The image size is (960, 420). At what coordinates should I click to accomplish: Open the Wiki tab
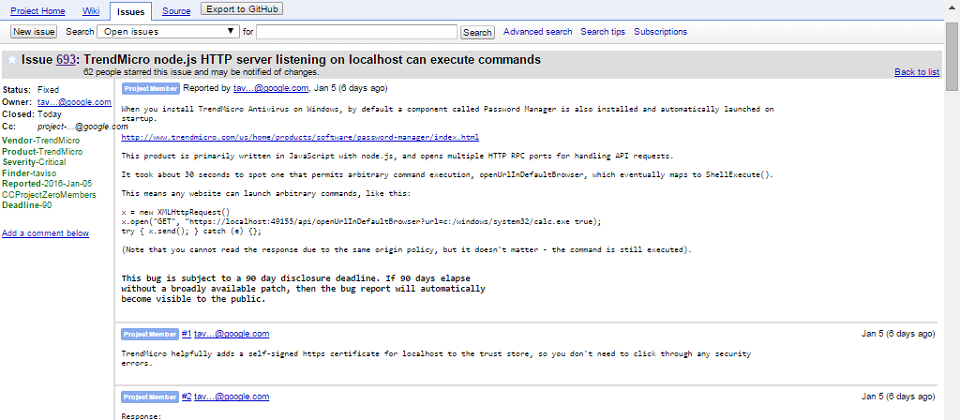coord(91,10)
